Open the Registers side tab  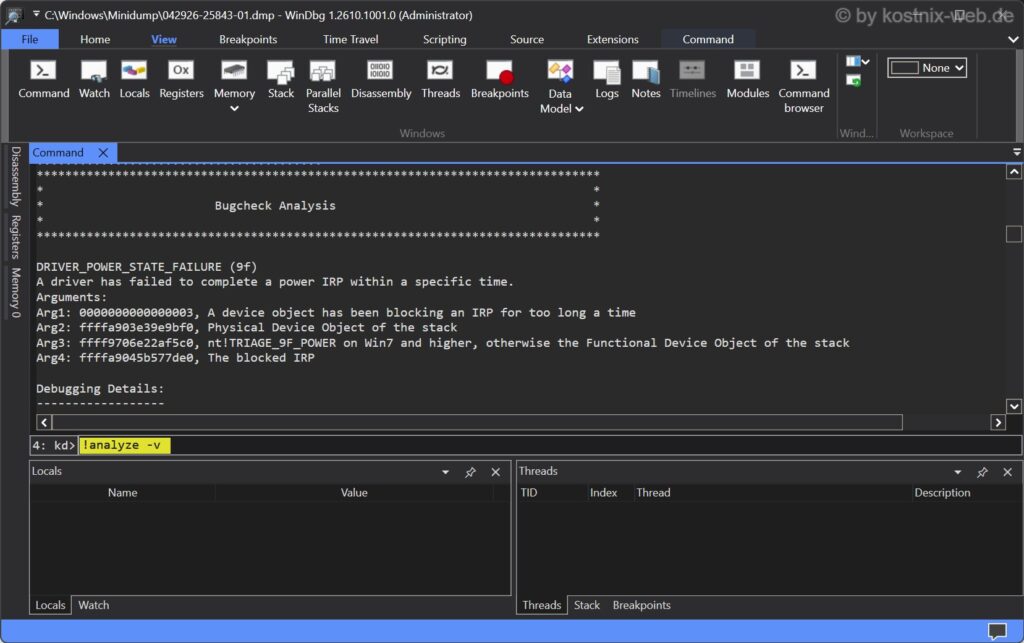(x=16, y=237)
